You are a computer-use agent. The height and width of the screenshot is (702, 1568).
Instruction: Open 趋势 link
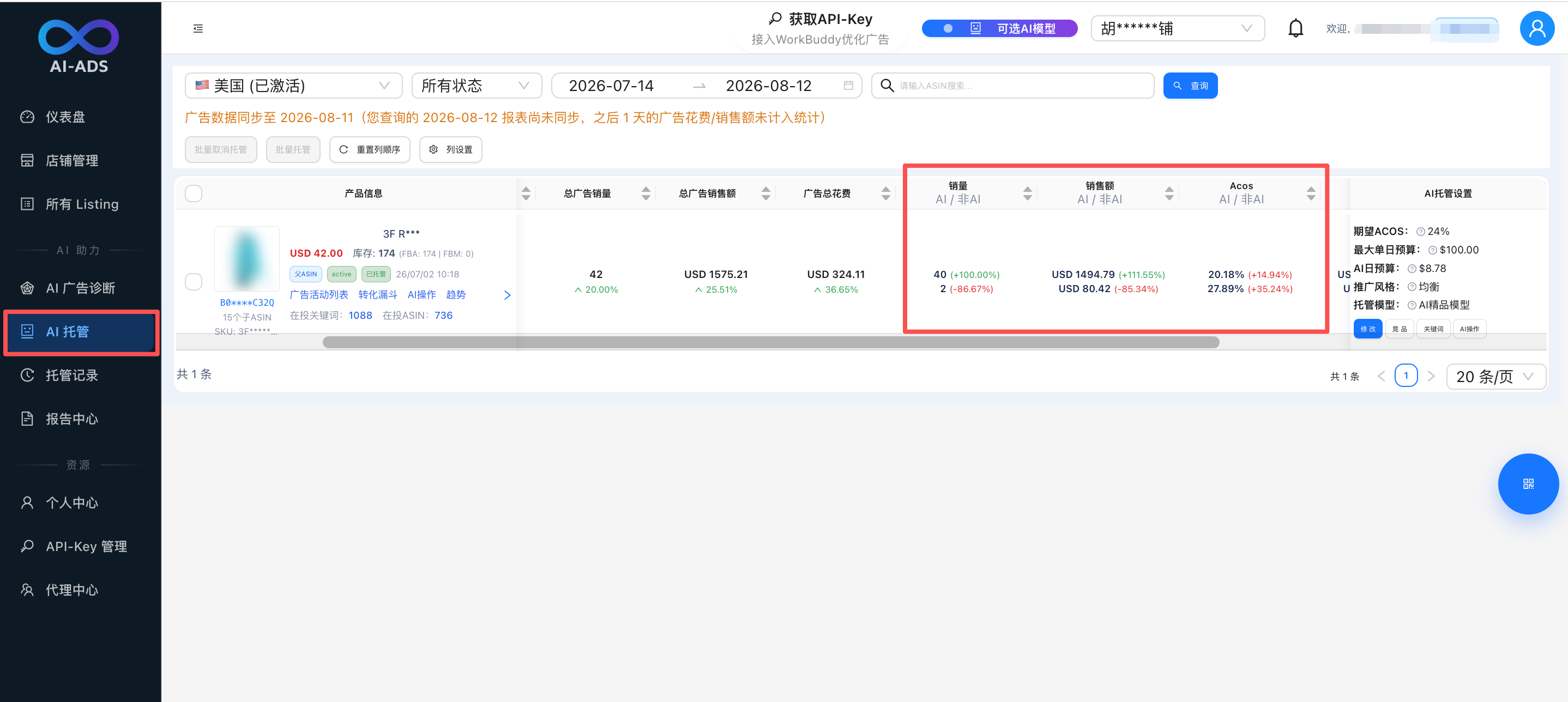[x=455, y=295]
